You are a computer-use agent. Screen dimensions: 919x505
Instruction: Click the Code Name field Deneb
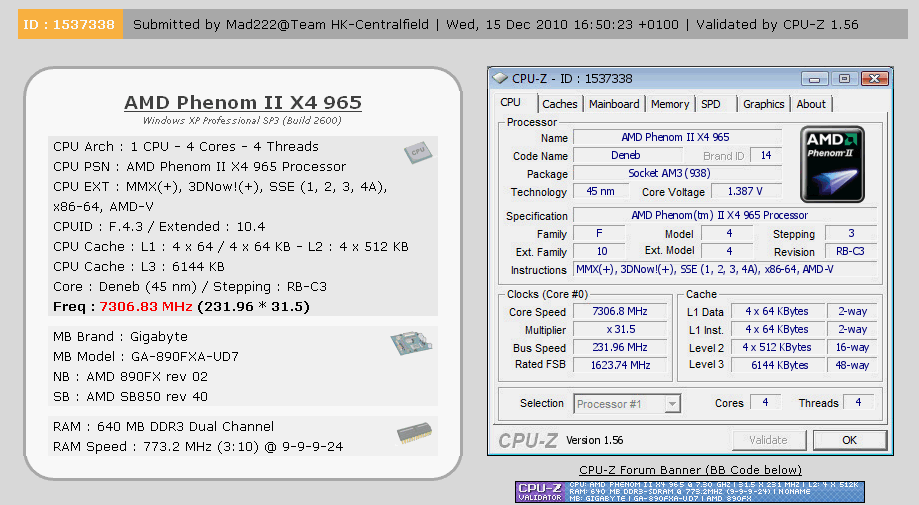click(628, 155)
